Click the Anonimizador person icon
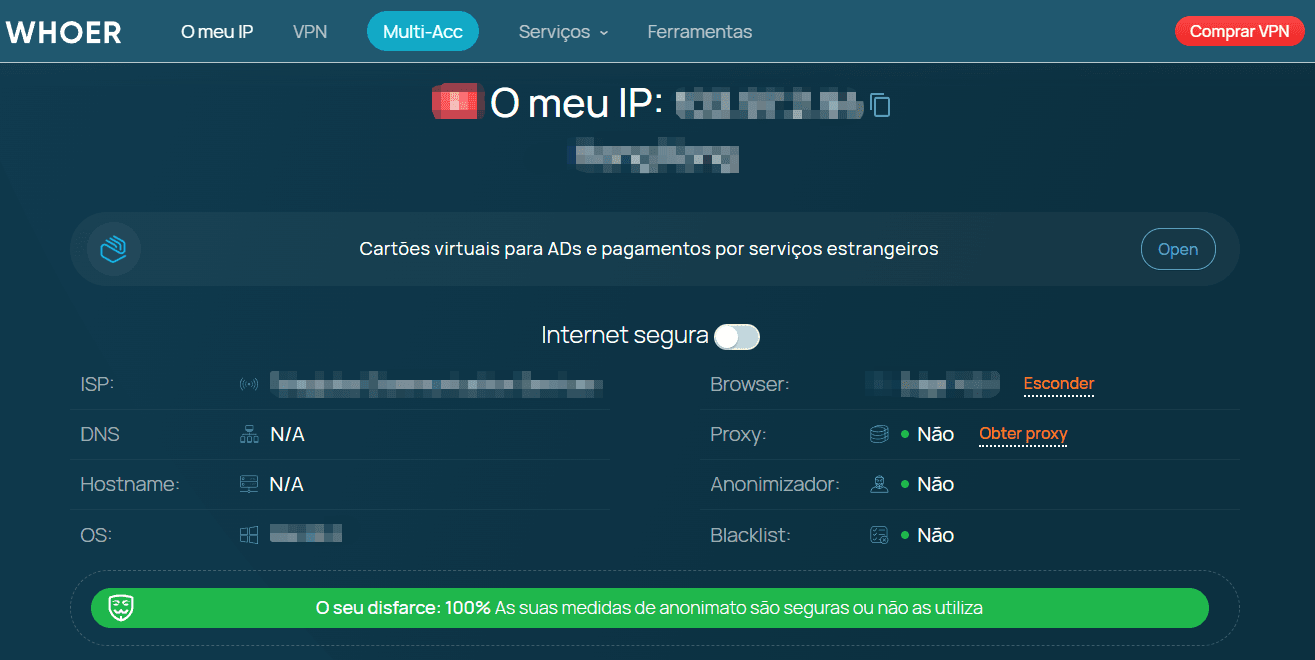This screenshot has width=1315, height=660. [x=879, y=485]
